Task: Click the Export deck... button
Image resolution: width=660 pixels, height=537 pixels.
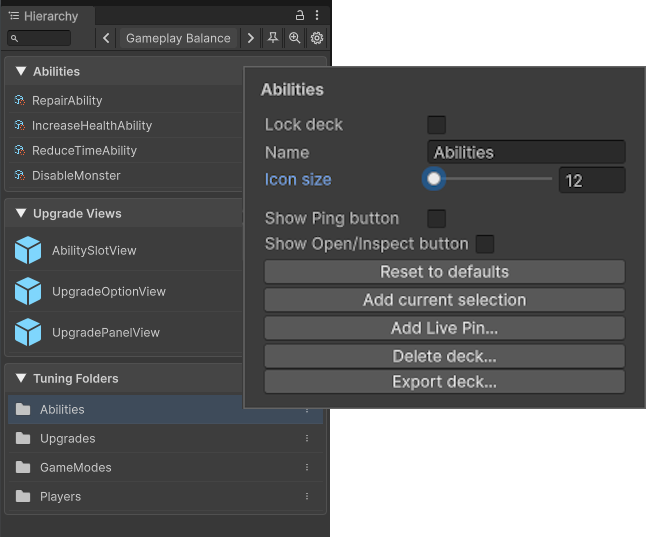Action: point(444,382)
